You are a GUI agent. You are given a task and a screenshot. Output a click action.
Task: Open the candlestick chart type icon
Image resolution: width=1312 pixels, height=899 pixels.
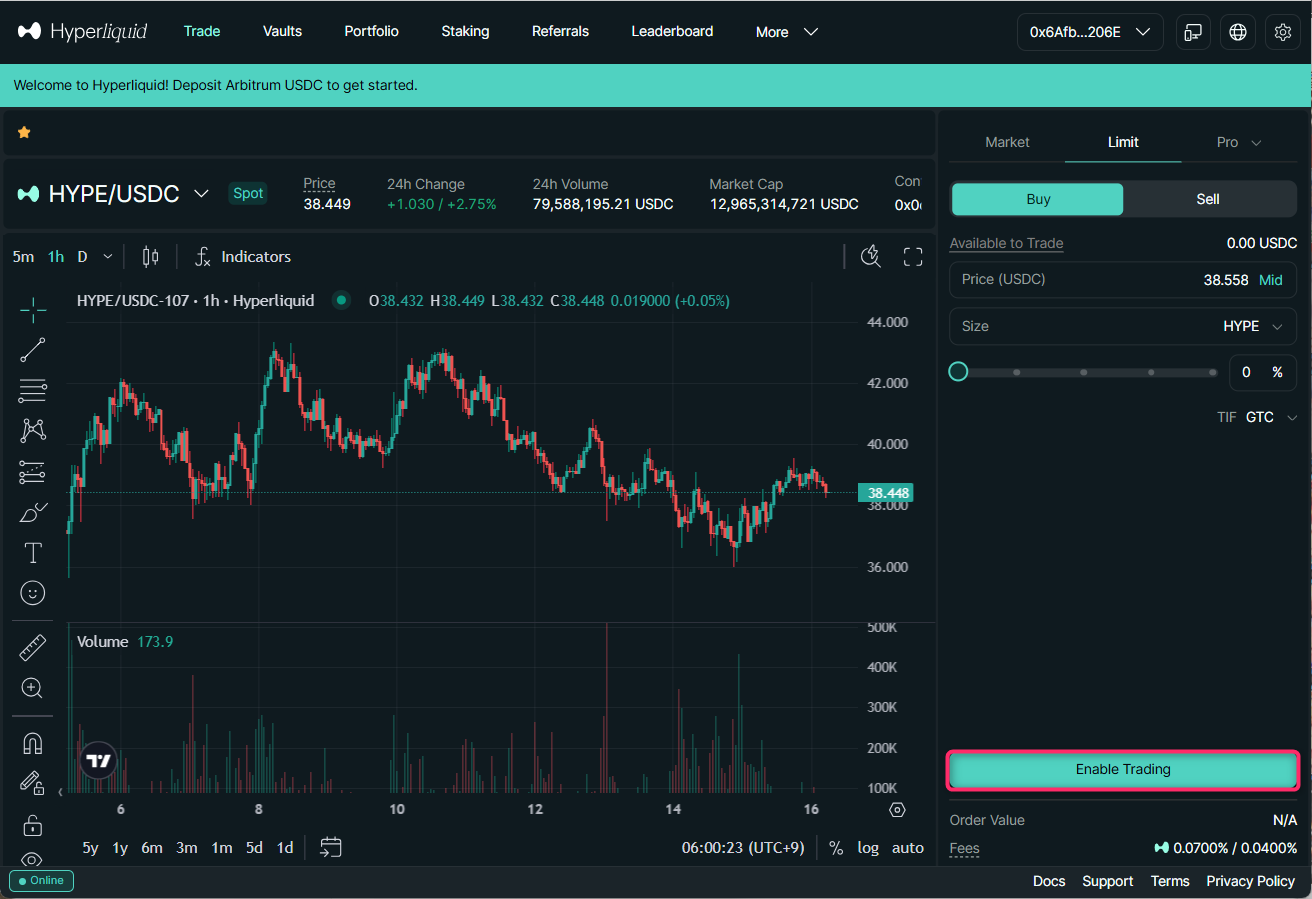click(151, 257)
